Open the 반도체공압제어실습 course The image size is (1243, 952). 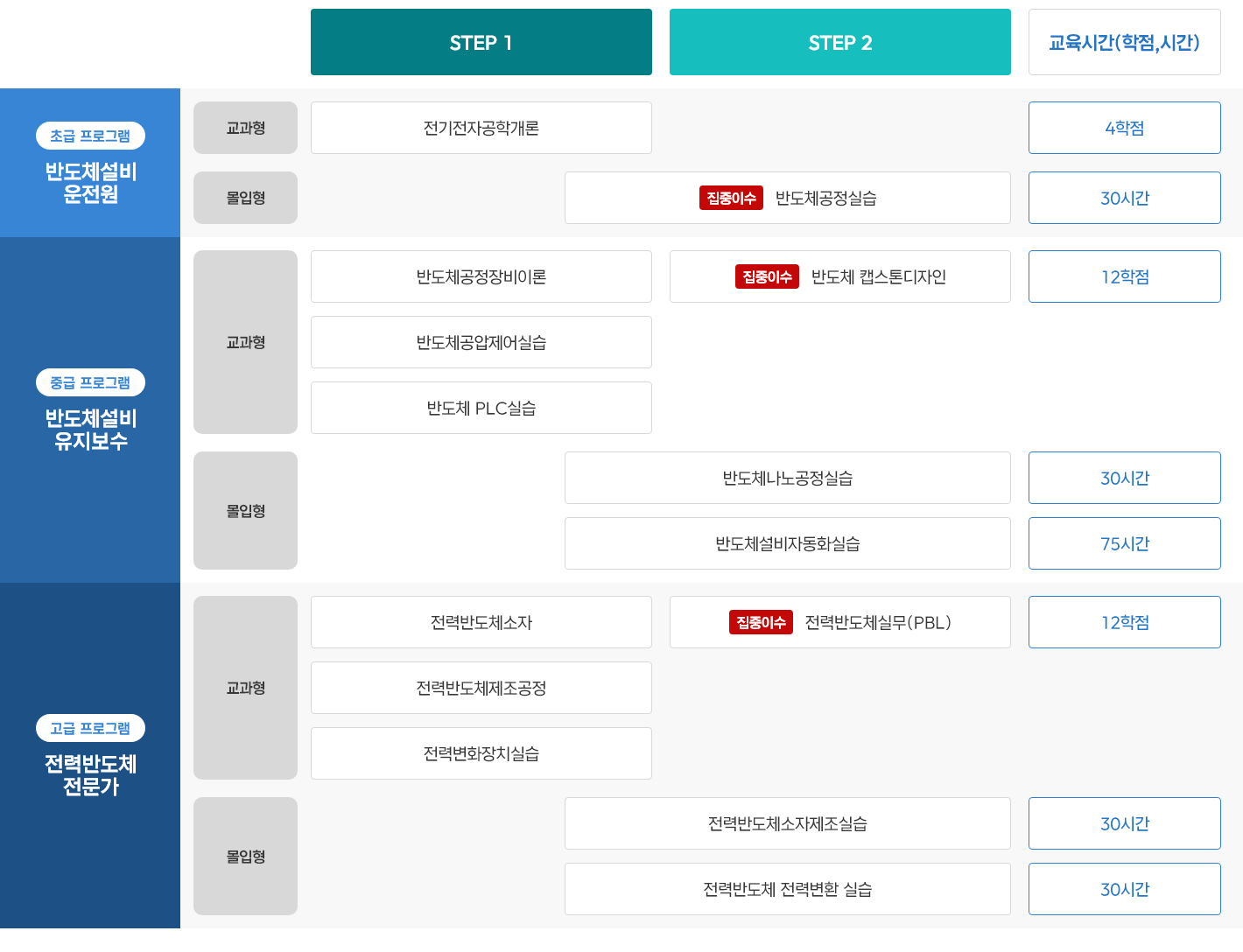(481, 342)
